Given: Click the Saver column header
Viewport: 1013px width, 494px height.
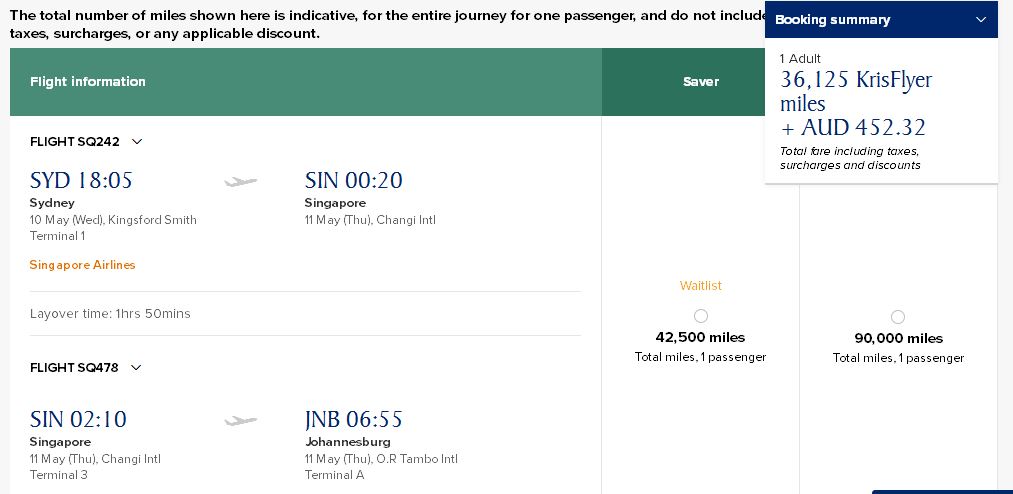Looking at the screenshot, I should coord(701,82).
